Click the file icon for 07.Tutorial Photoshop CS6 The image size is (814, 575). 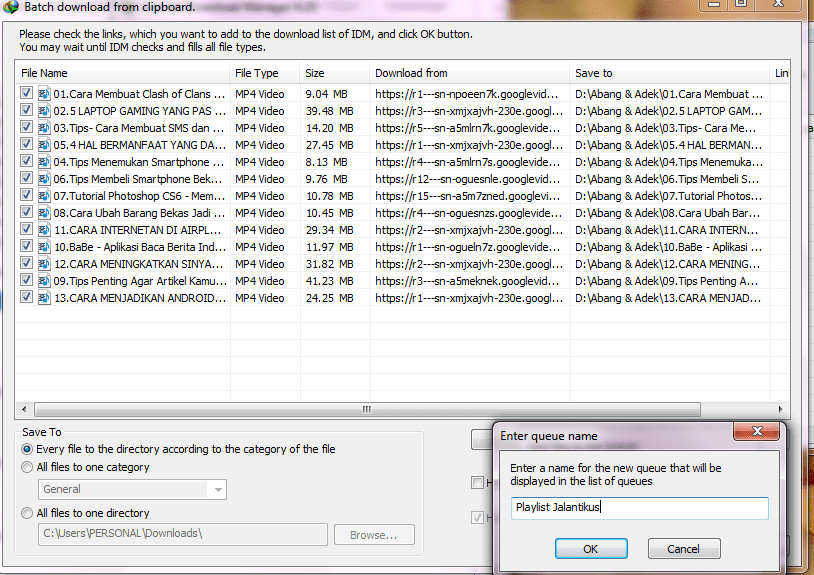44,196
